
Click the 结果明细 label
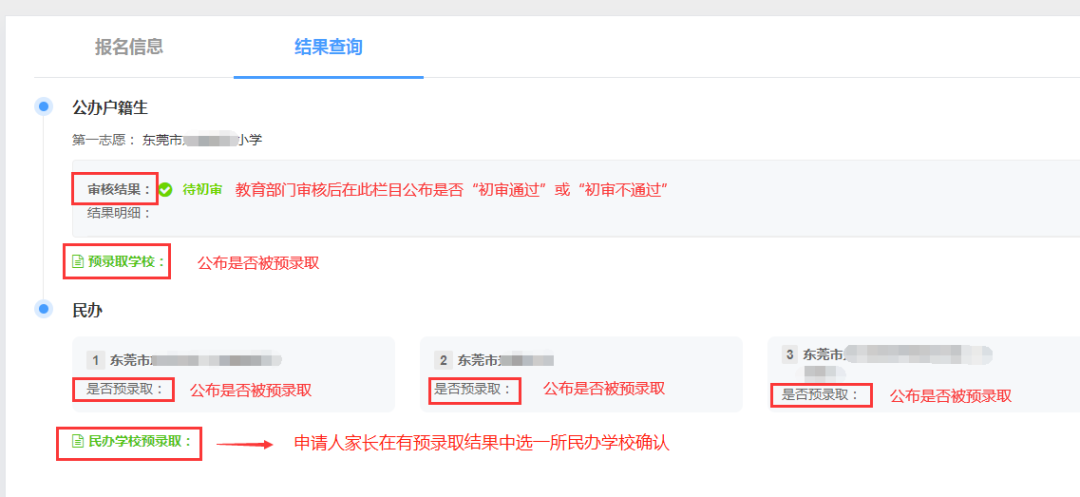coord(118,212)
